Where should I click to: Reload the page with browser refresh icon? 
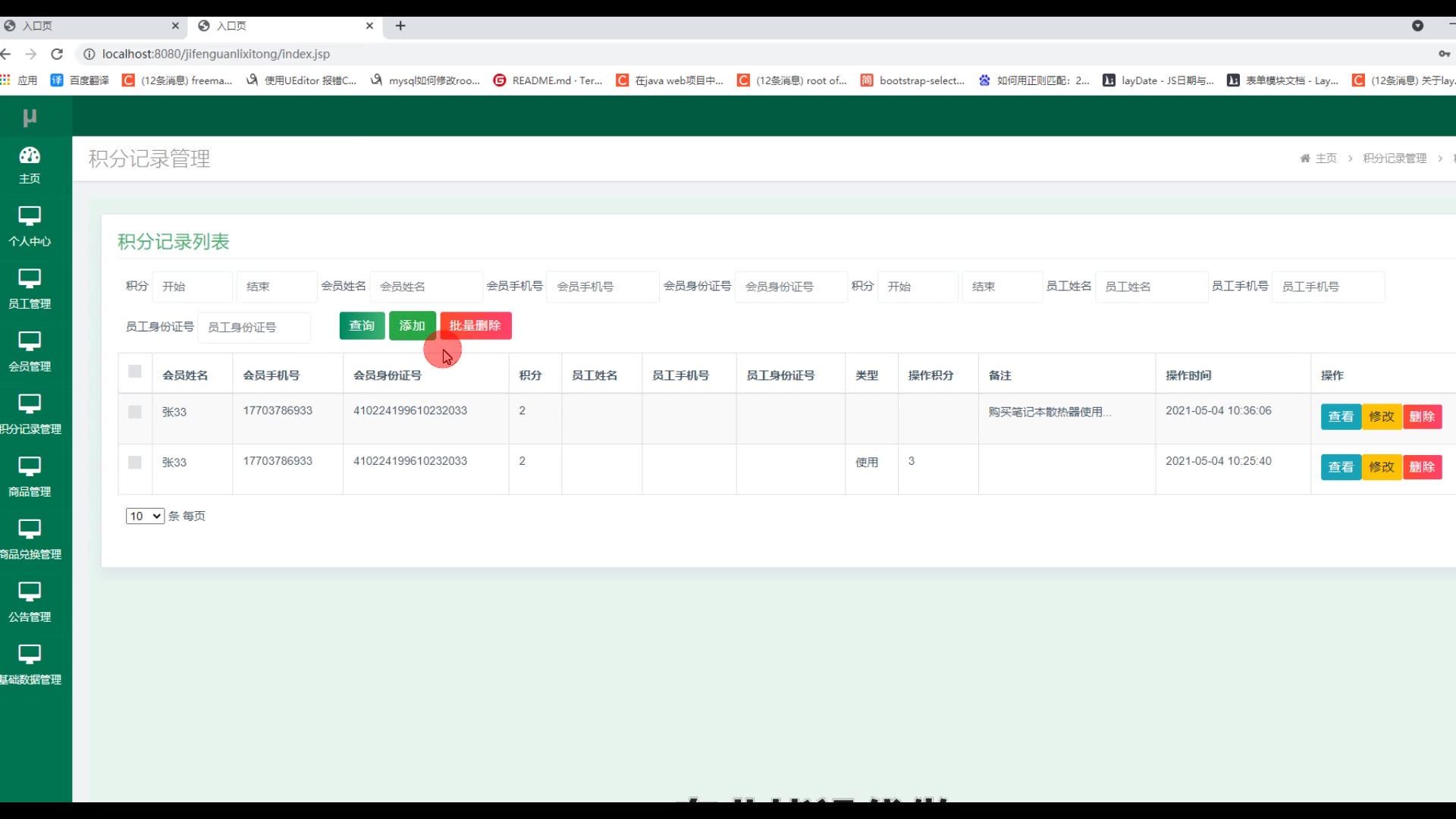coord(57,54)
